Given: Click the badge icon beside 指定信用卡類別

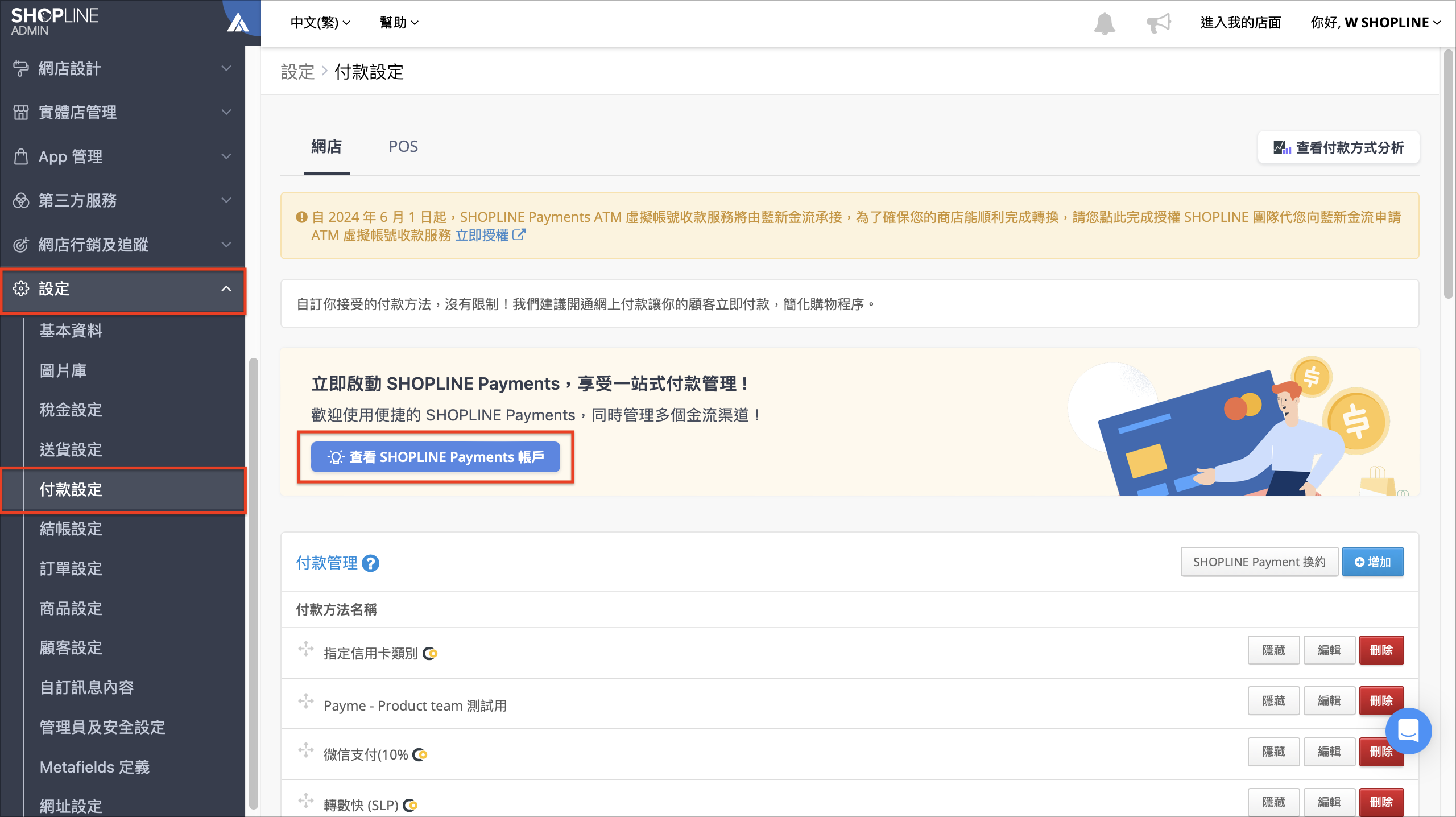Looking at the screenshot, I should tap(430, 653).
